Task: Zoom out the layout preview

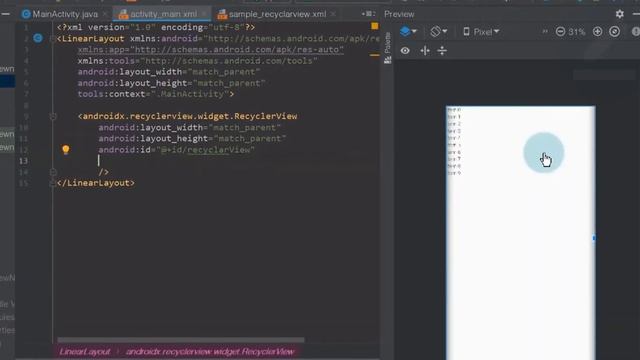Action: click(x=560, y=31)
